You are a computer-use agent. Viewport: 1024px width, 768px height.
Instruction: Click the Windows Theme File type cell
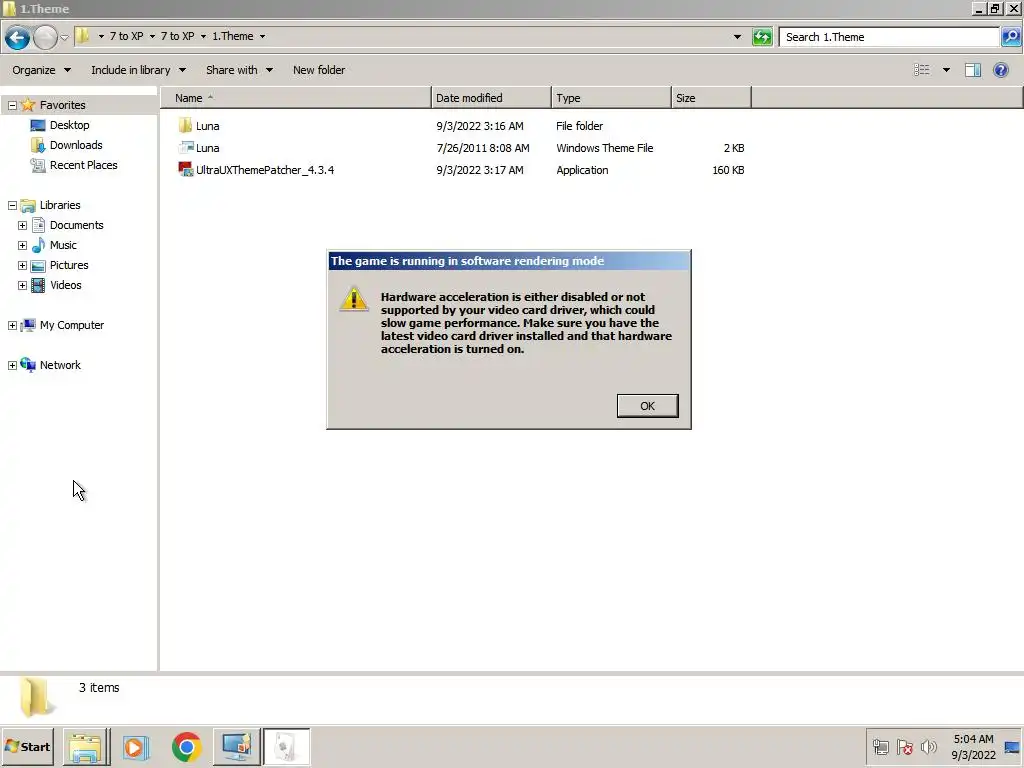604,148
